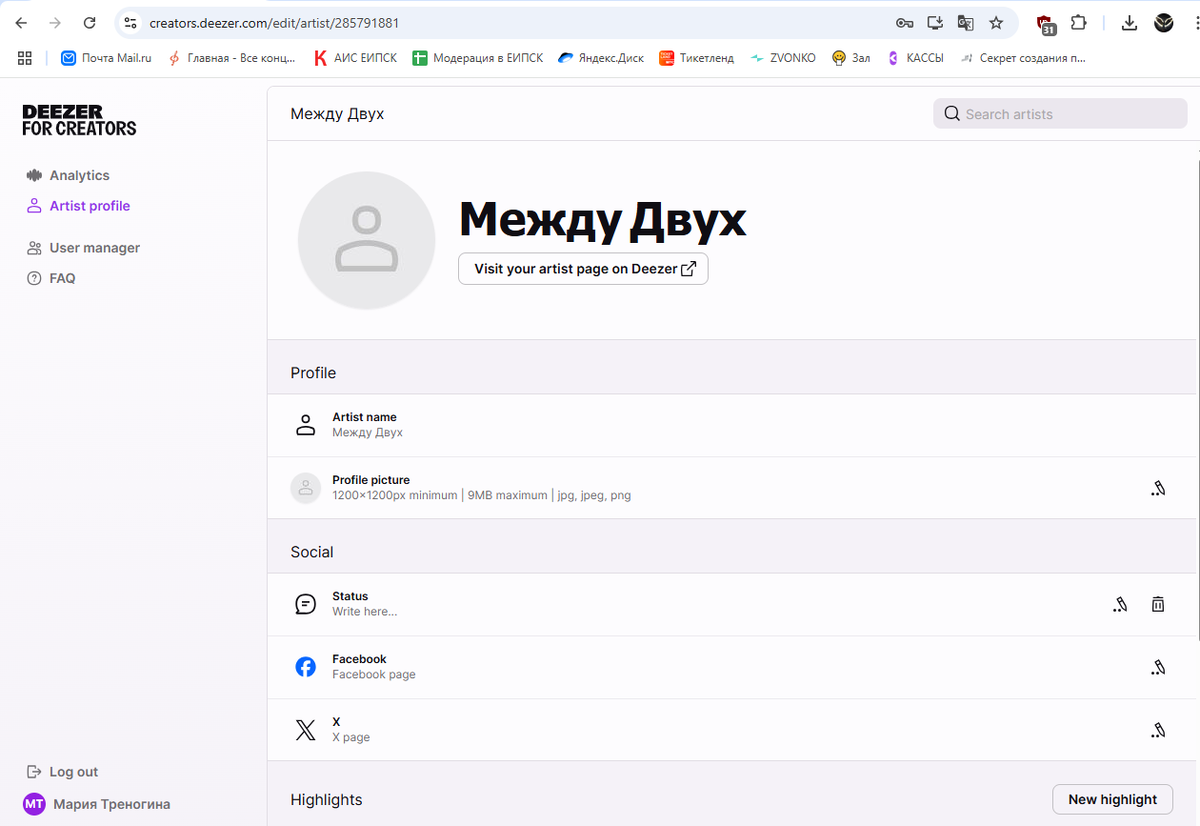Click install app icon in address bar
The width and height of the screenshot is (1200, 826).
point(935,22)
